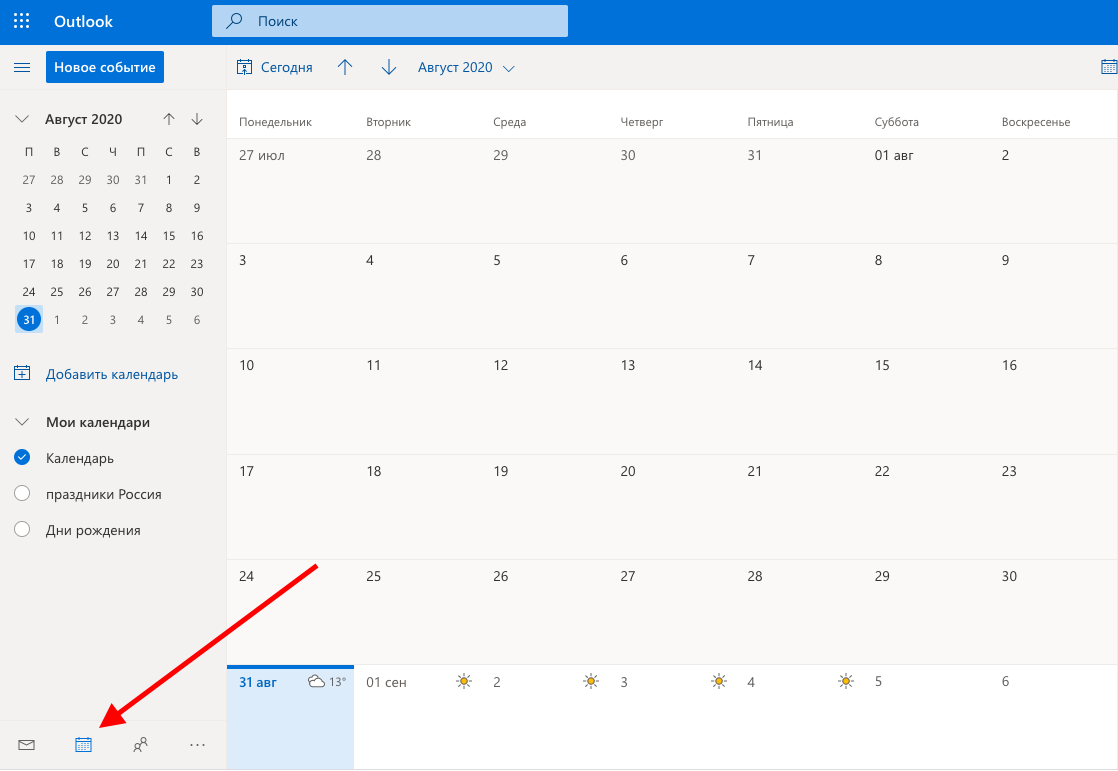Select day 15 in the mini calendar
Image resolution: width=1118 pixels, height=771 pixels.
point(169,235)
